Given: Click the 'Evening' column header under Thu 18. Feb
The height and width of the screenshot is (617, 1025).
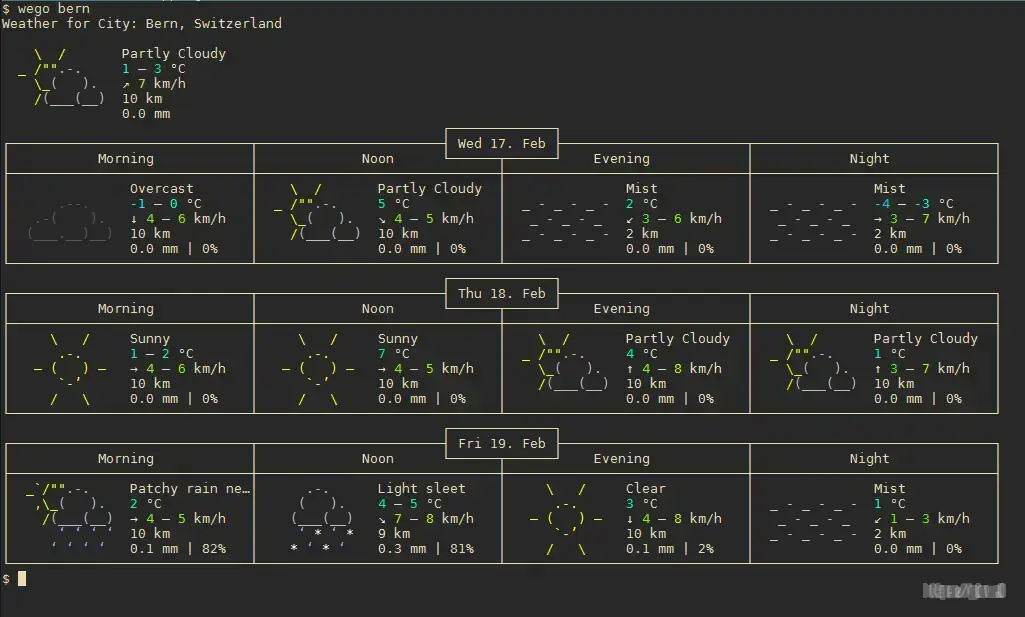Looking at the screenshot, I should click(622, 308).
